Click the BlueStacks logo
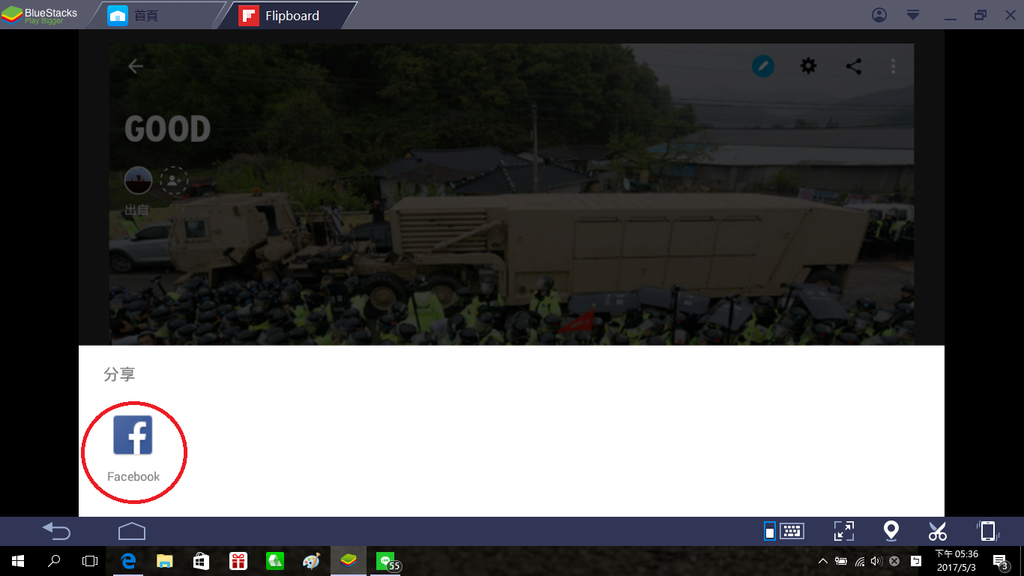Viewport: 1024px width, 576px height. pos(39,15)
